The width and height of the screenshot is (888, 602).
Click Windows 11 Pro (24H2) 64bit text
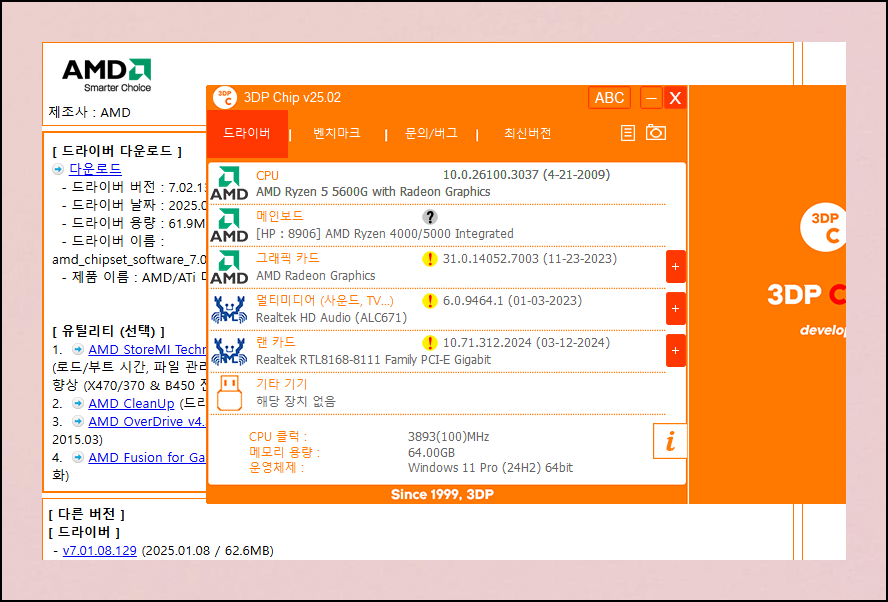[x=490, y=468]
